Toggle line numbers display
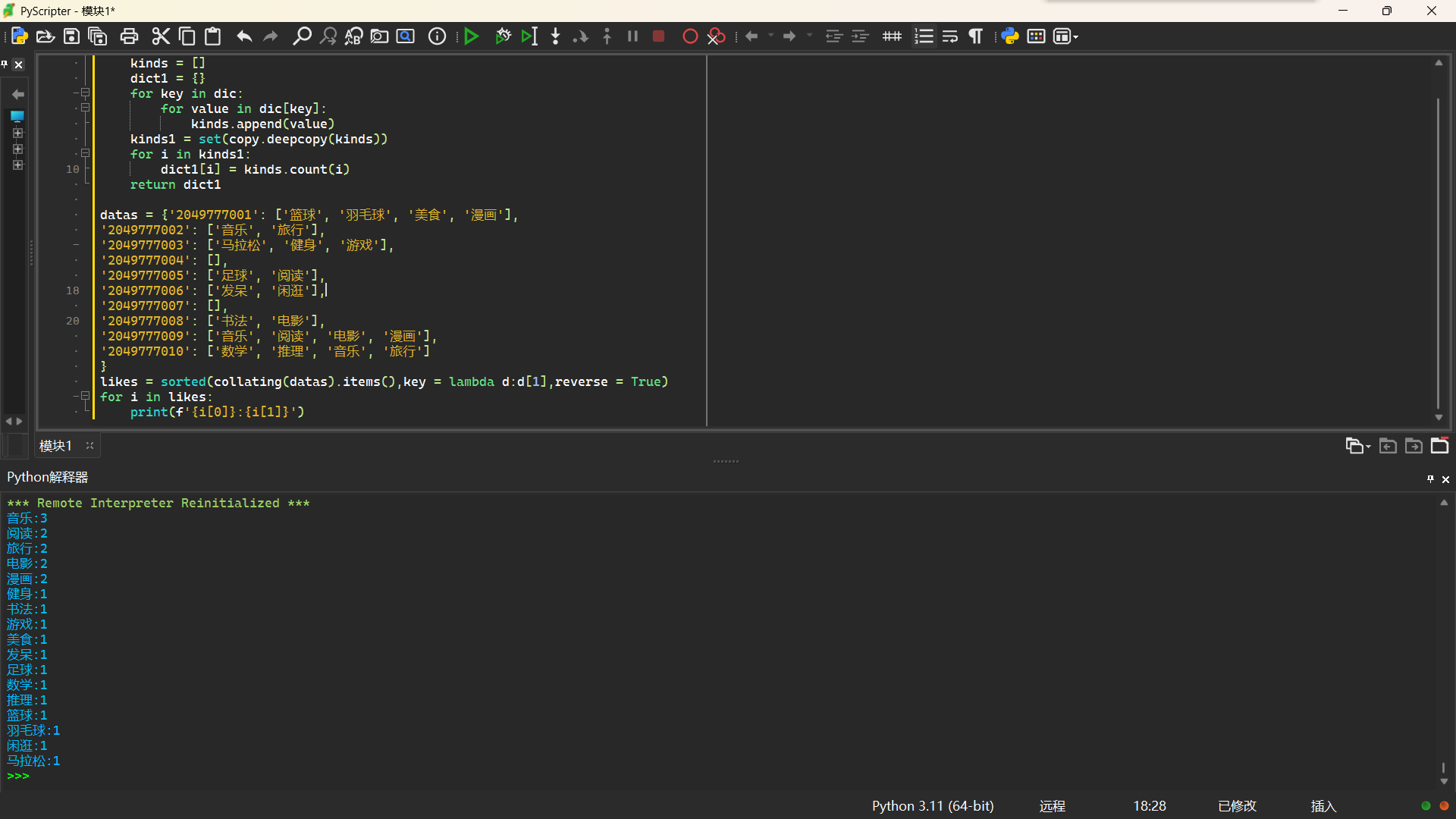1456x819 pixels. pos(924,36)
